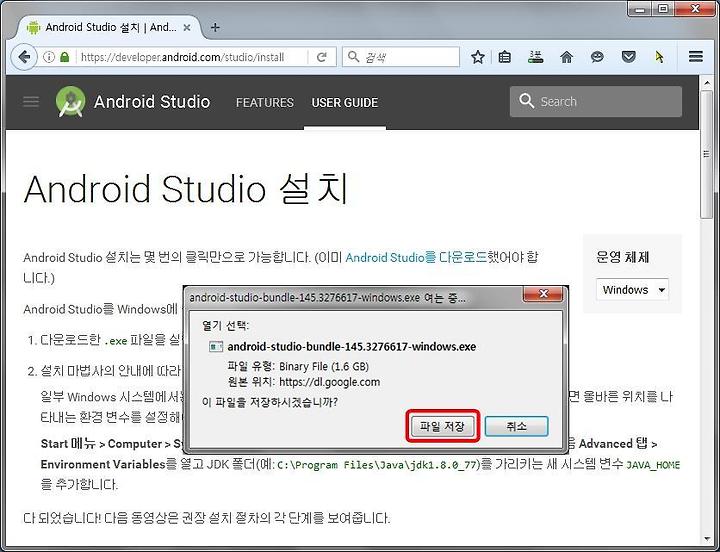Image resolution: width=720 pixels, height=552 pixels.
Task: Click the 파일 유형: Binary File (1.6 GB) line
Action: (298, 366)
